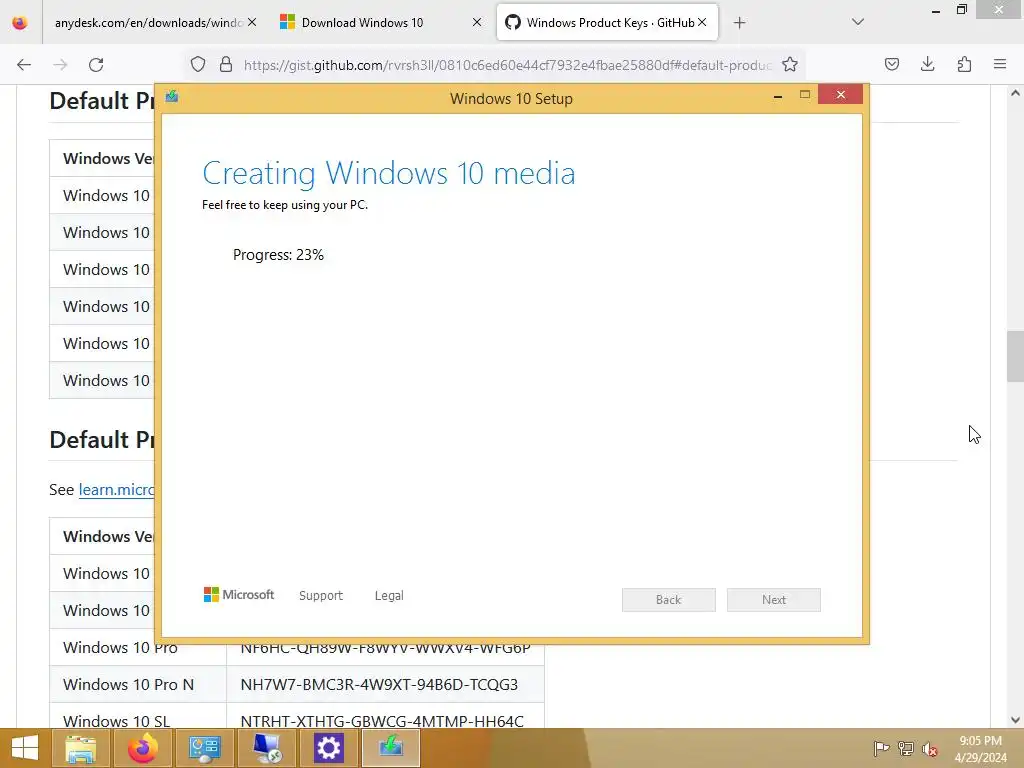Switch to Firefox on the taskbar

coord(142,748)
